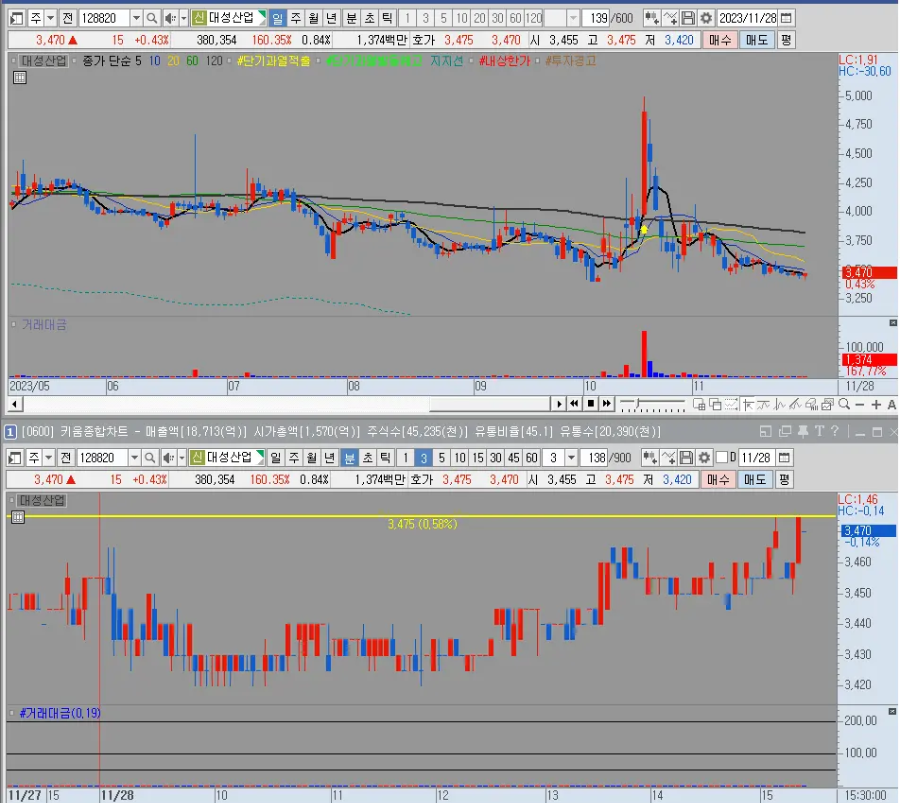The image size is (900, 803).
Task: Toggle the D checkbox in bottom toolbar
Action: pos(723,457)
